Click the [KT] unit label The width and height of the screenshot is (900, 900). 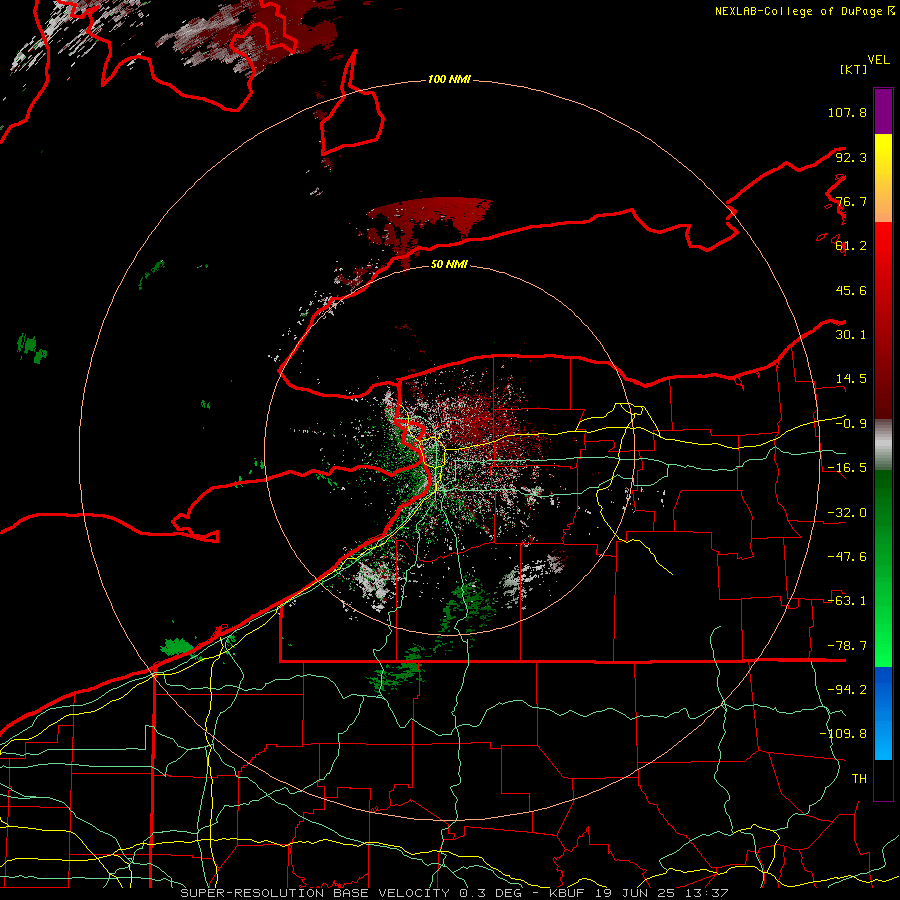(x=853, y=69)
